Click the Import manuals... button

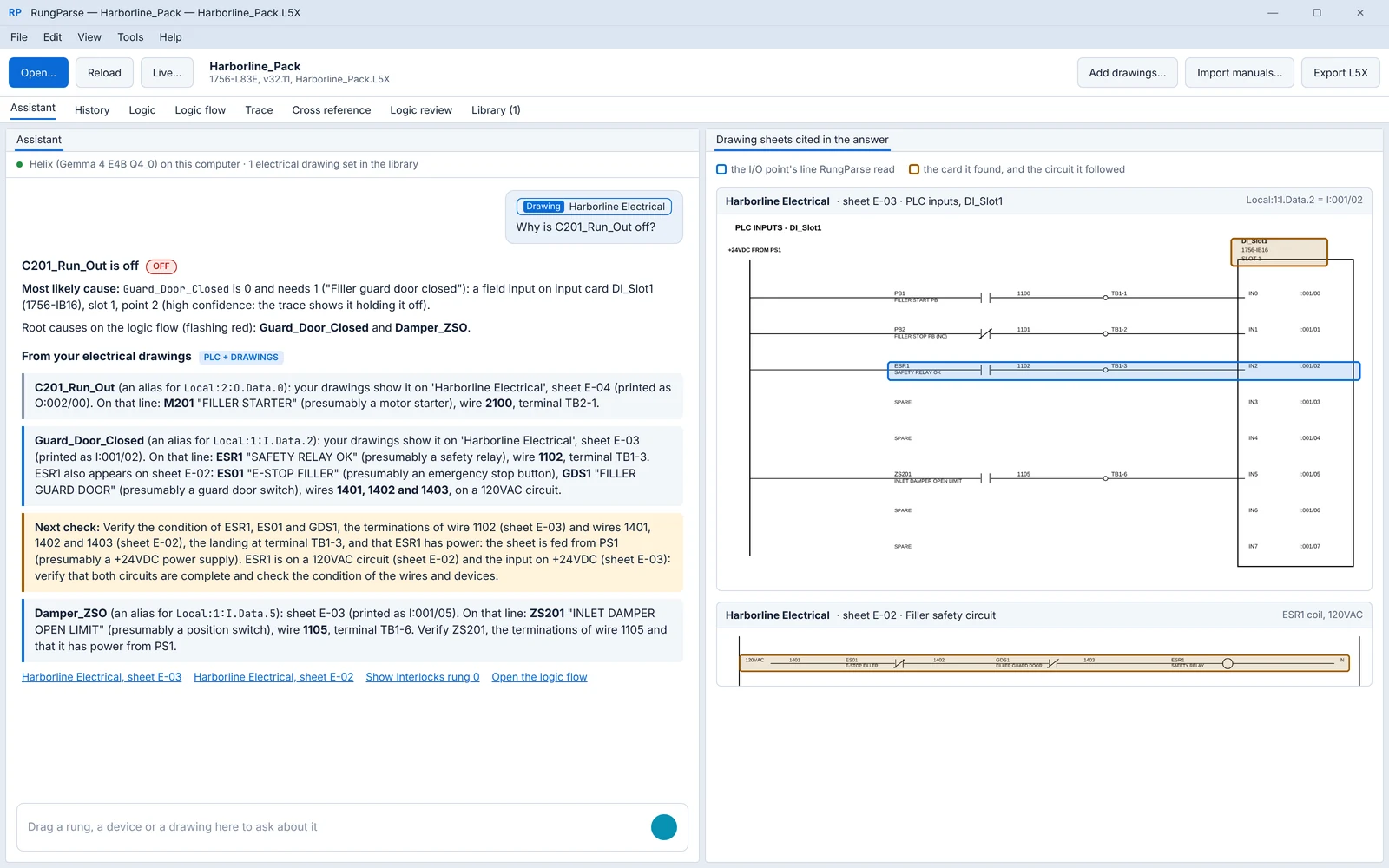1240,73
